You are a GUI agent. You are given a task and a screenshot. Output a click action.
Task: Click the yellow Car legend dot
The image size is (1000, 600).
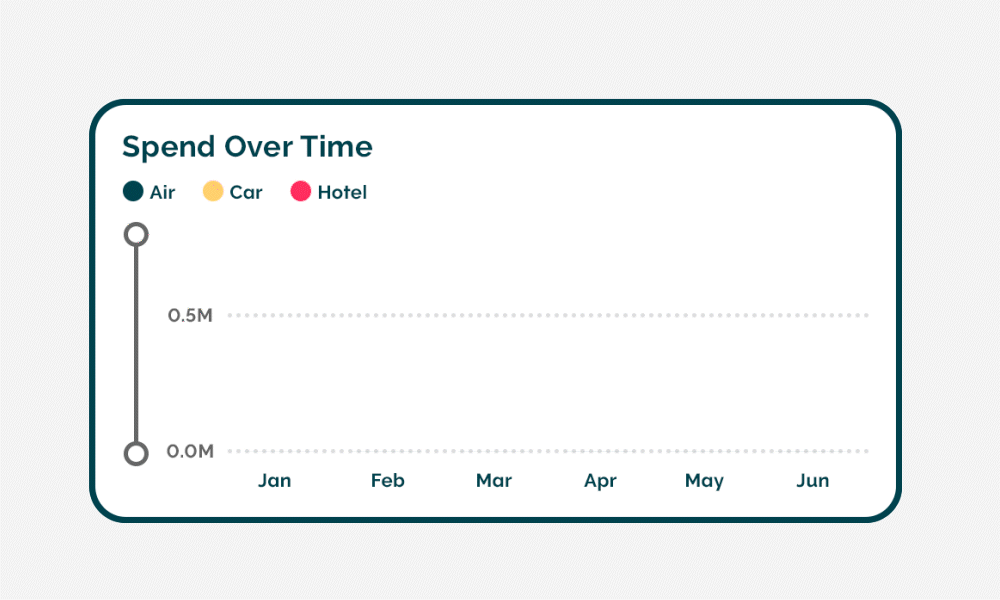tap(213, 192)
